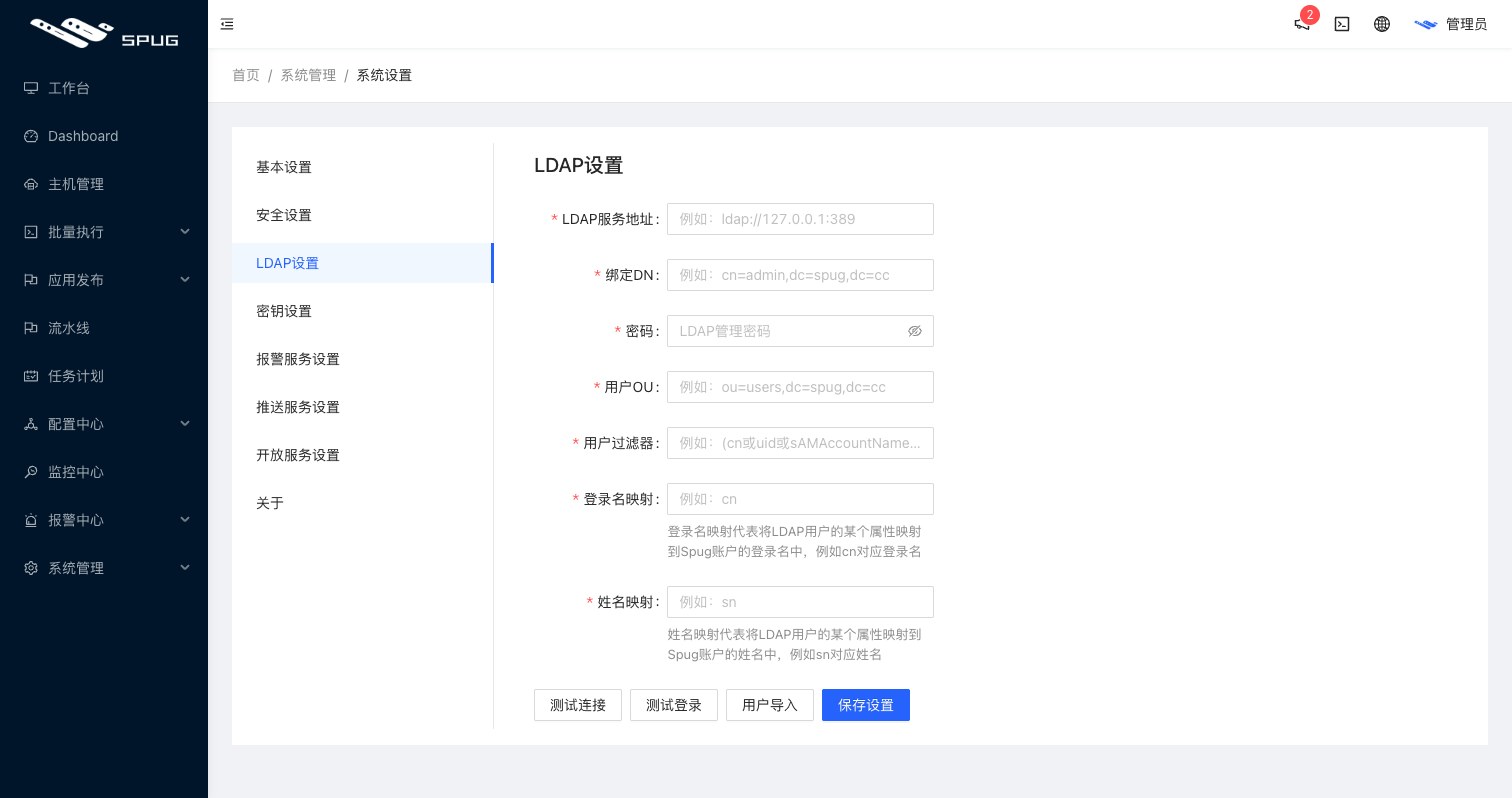1512x798 pixels.
Task: Focus the LDAP服务地址 input field
Action: tap(800, 219)
